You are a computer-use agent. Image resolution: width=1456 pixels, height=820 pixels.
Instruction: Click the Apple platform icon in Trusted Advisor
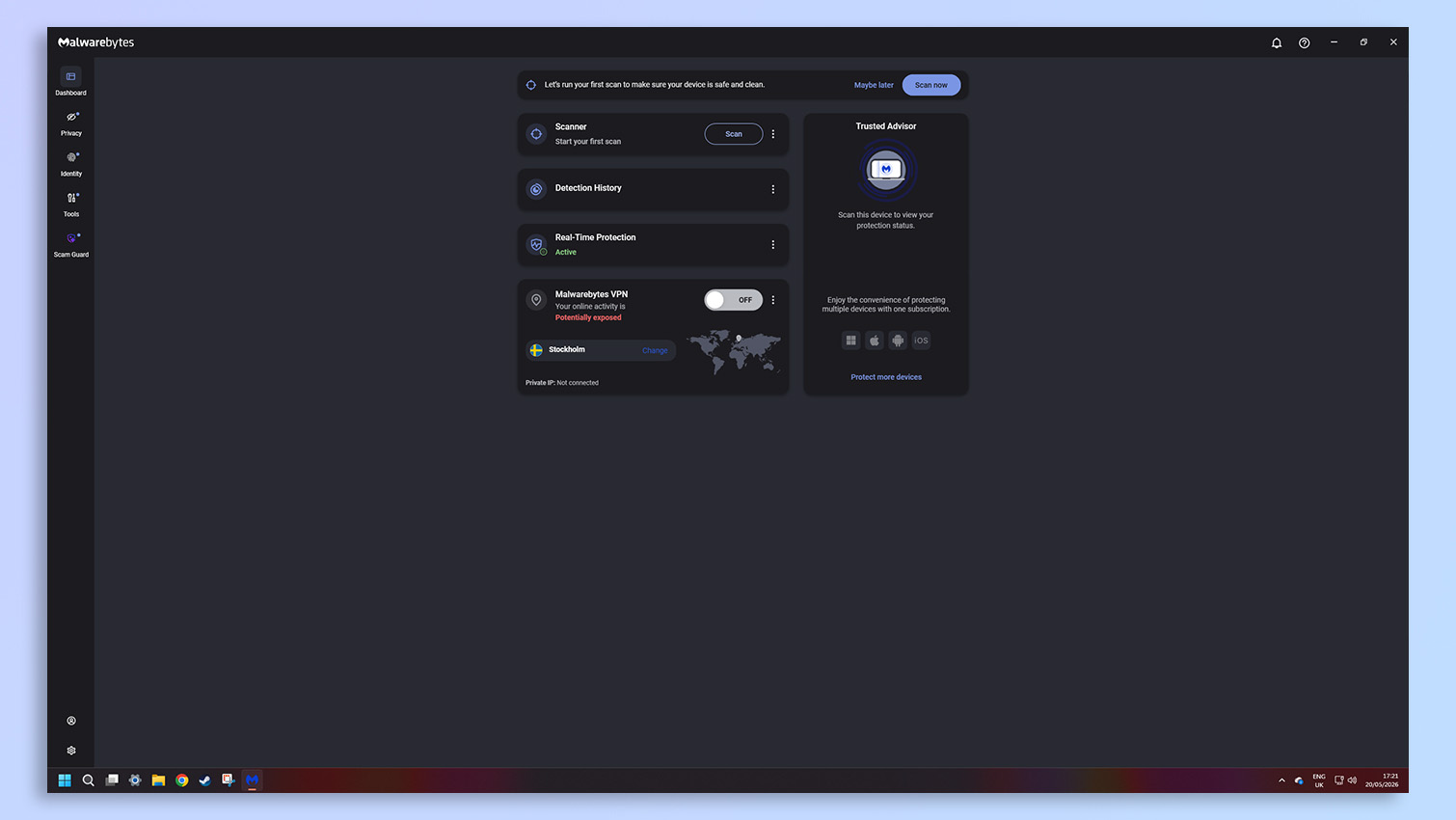pyautogui.click(x=875, y=341)
